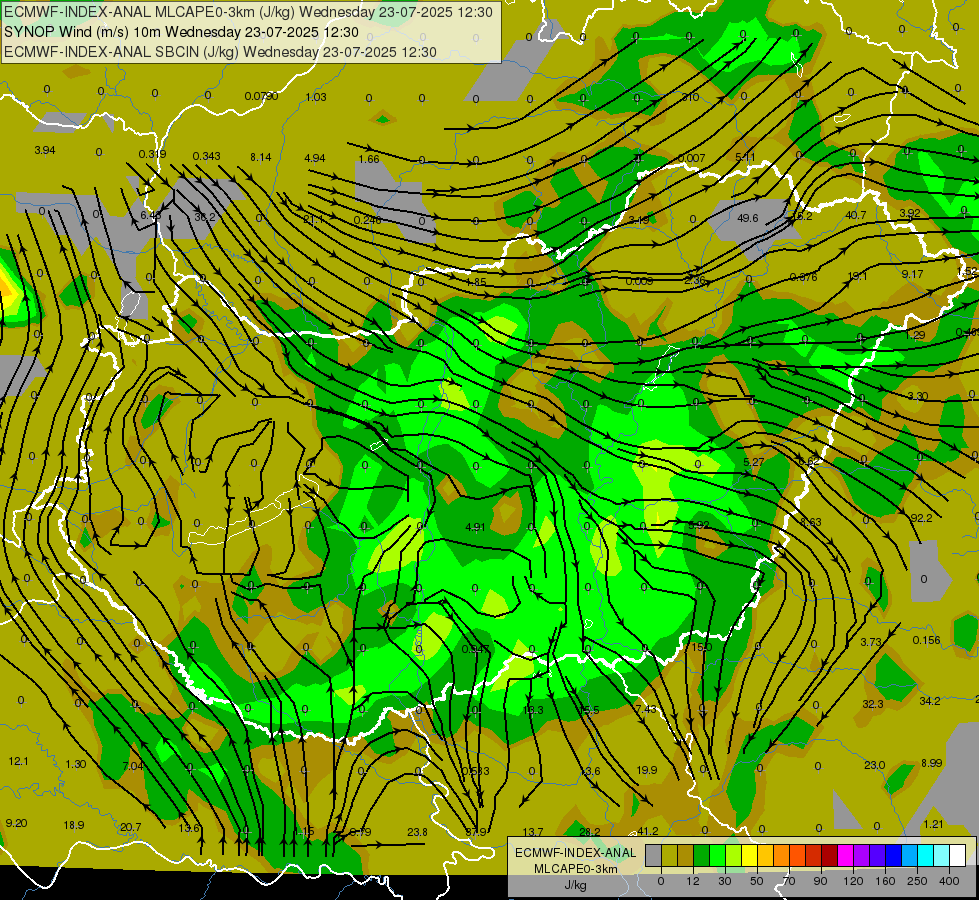Click the map value '21.1'
This screenshot has width=979, height=900.
tap(313, 219)
